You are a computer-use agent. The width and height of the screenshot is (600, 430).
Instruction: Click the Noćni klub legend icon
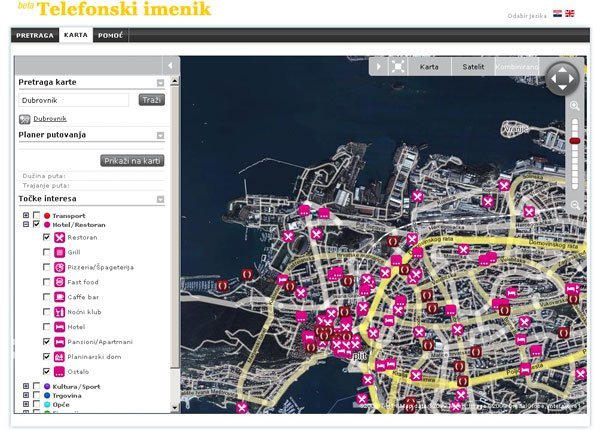[x=59, y=312]
